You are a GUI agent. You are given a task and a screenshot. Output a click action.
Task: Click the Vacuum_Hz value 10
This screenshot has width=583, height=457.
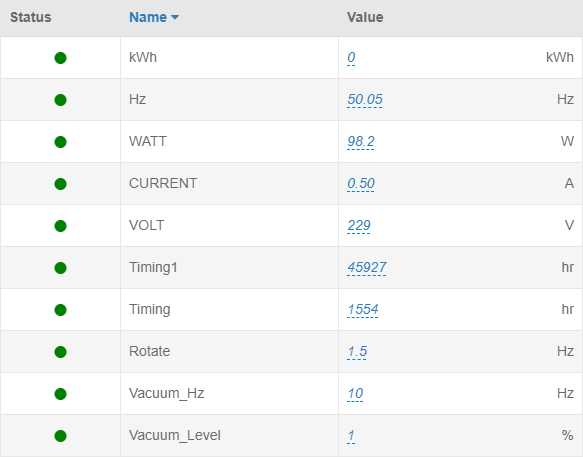(x=355, y=394)
